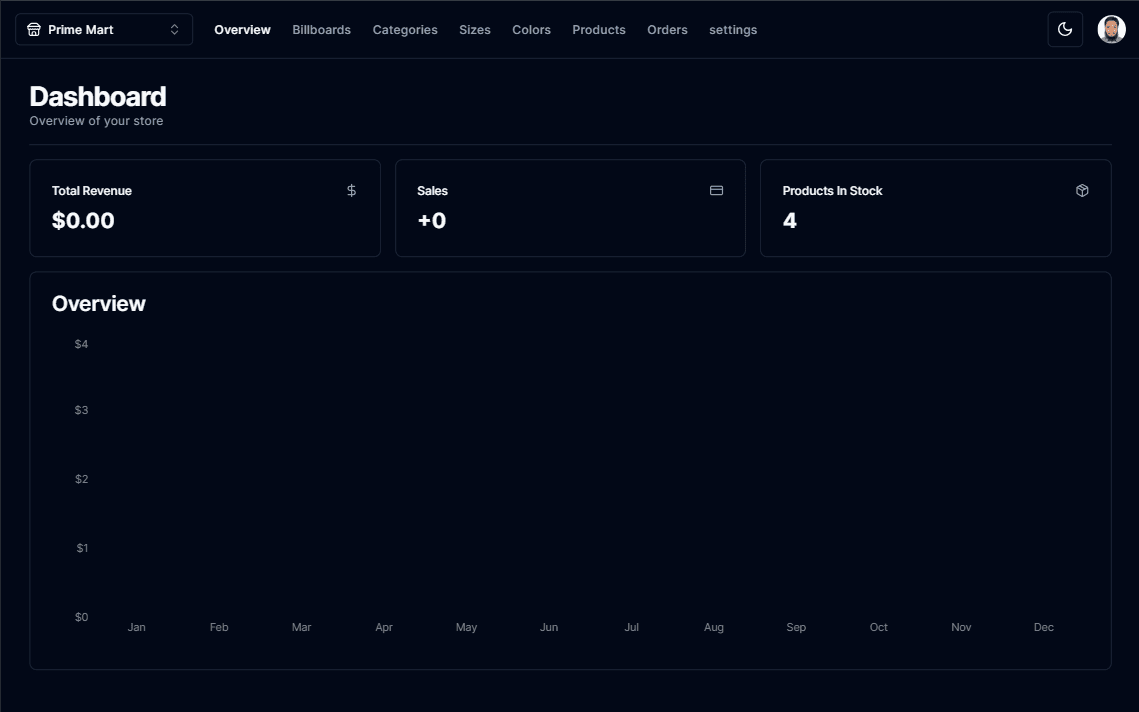Select the Jan label on the chart axis
Image resolution: width=1139 pixels, height=712 pixels.
coord(137,627)
